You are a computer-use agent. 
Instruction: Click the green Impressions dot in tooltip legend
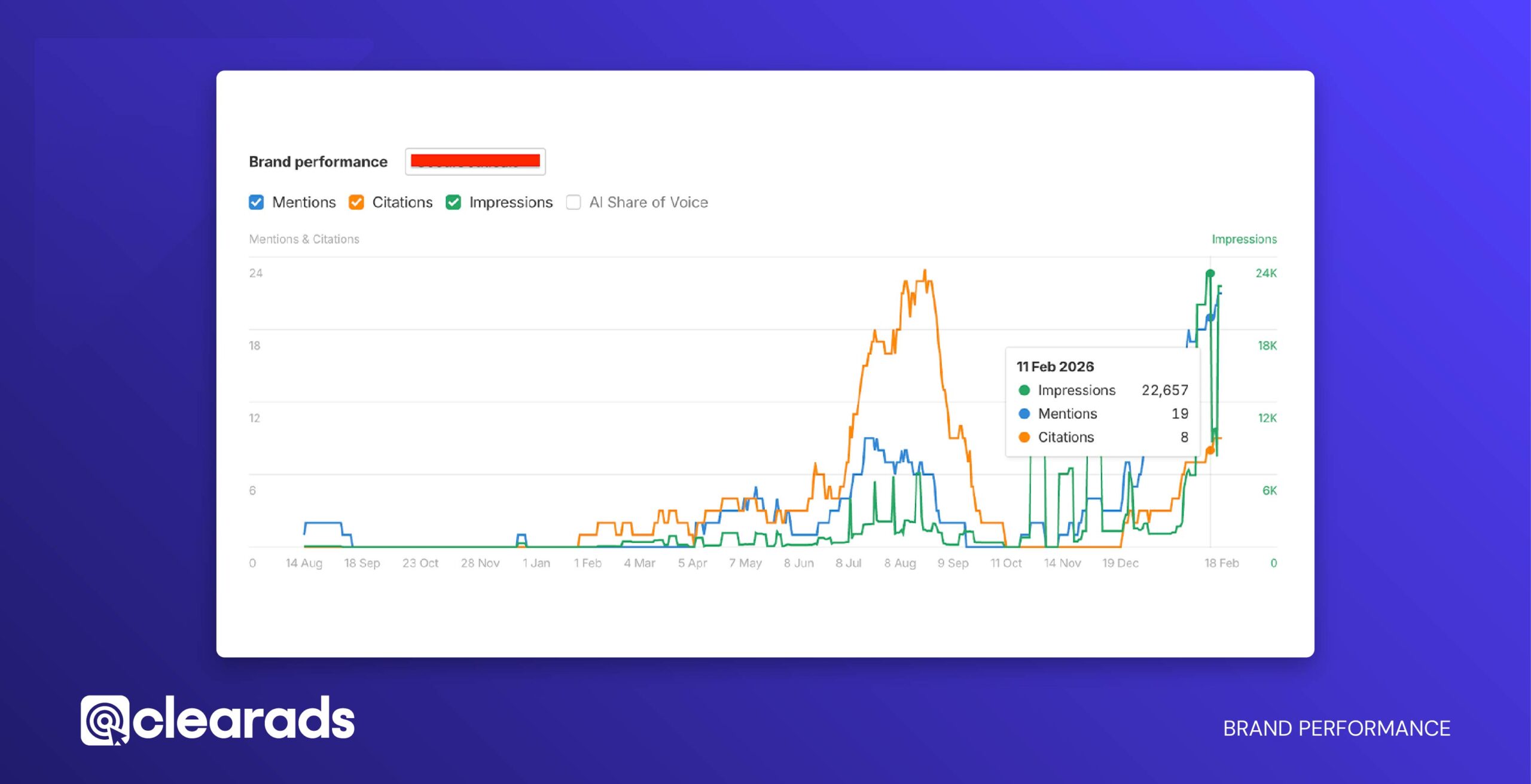tap(1023, 390)
